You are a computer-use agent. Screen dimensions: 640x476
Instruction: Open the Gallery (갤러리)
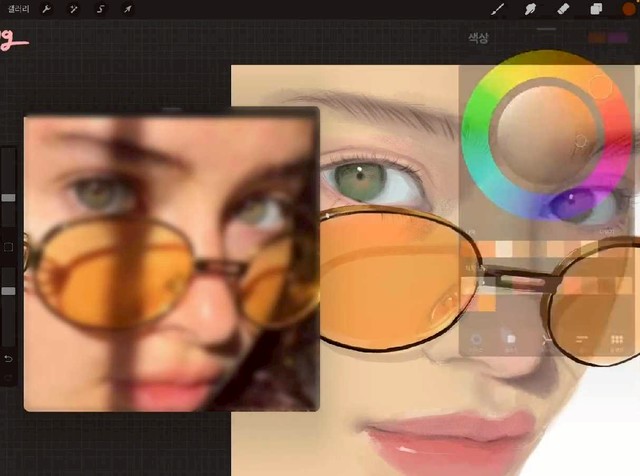[x=17, y=9]
